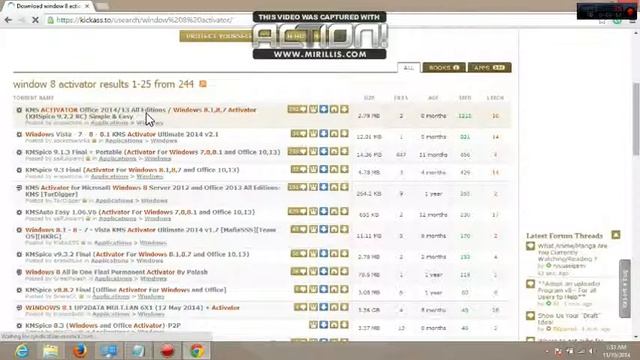Open 'What Anime/Manga Are You Currently Watching' forum thread
Viewport: 640px width, 360px height.
click(572, 252)
